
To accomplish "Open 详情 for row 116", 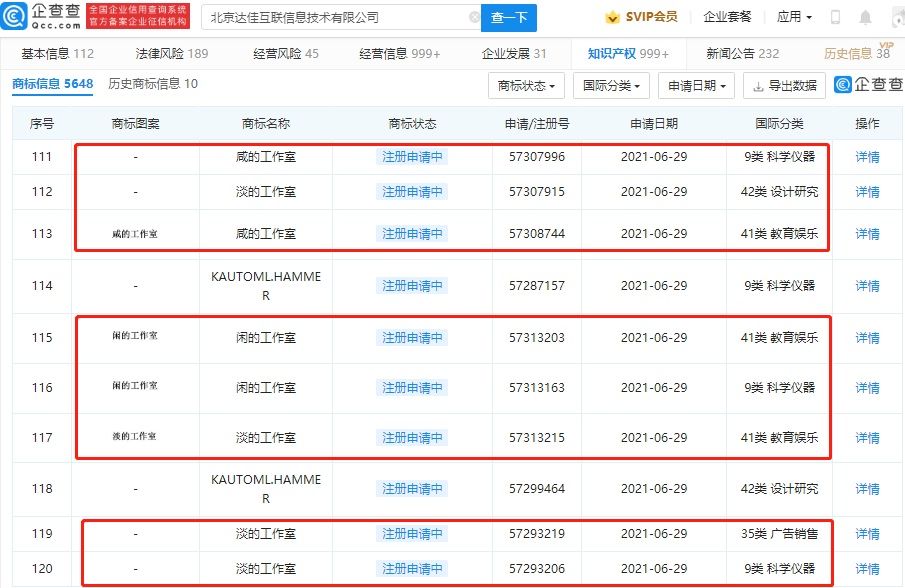I will coord(867,388).
